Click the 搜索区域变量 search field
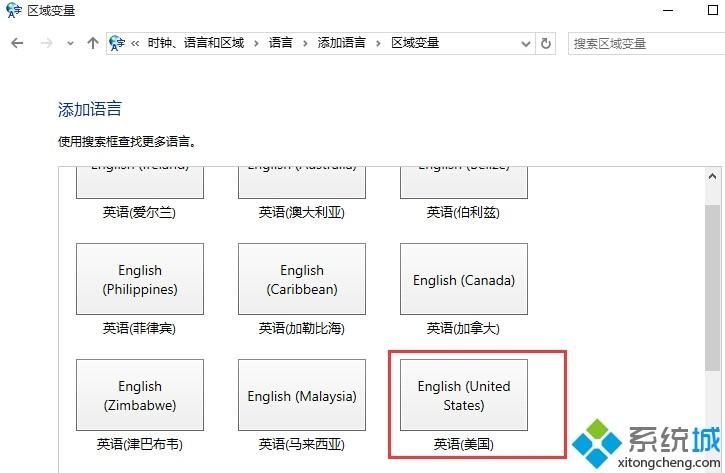The height and width of the screenshot is (473, 725). (646, 43)
